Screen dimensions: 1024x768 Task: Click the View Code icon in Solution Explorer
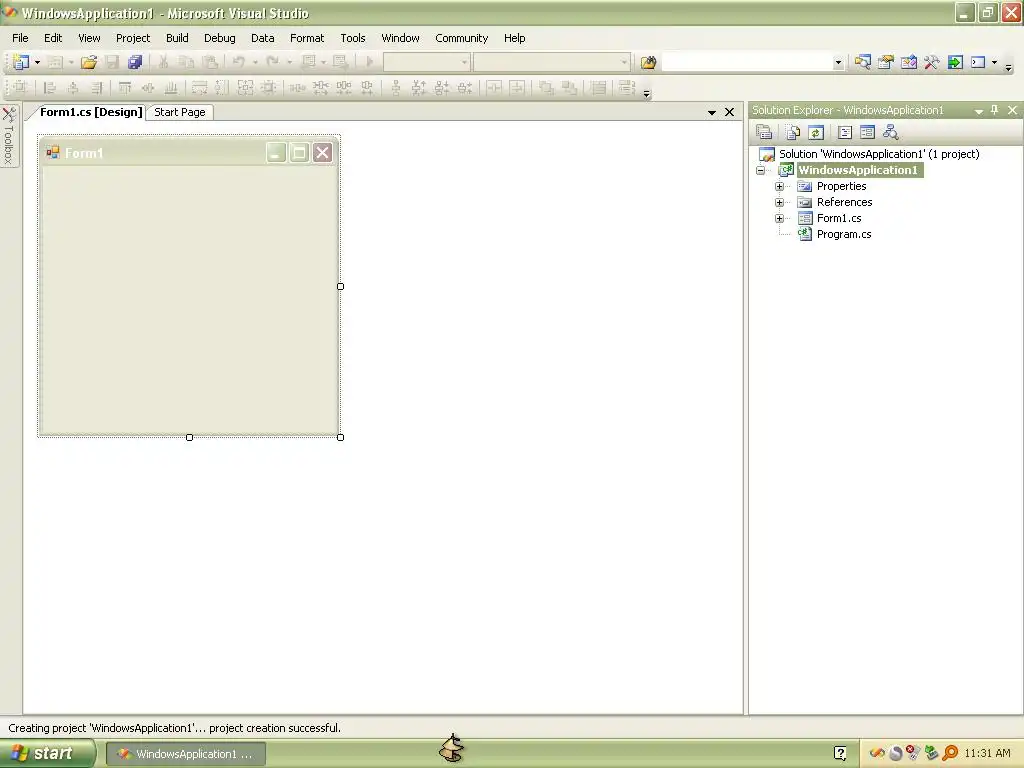(844, 133)
